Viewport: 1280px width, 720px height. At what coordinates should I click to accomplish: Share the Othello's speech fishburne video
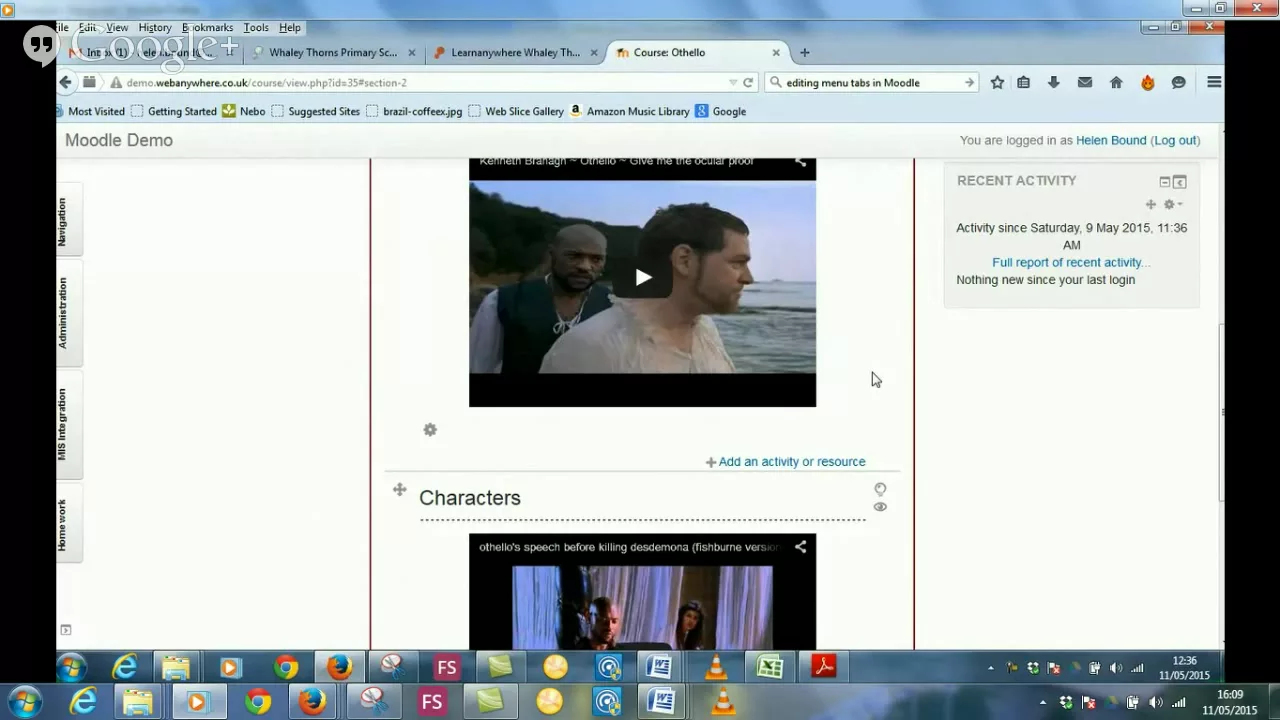(x=801, y=547)
